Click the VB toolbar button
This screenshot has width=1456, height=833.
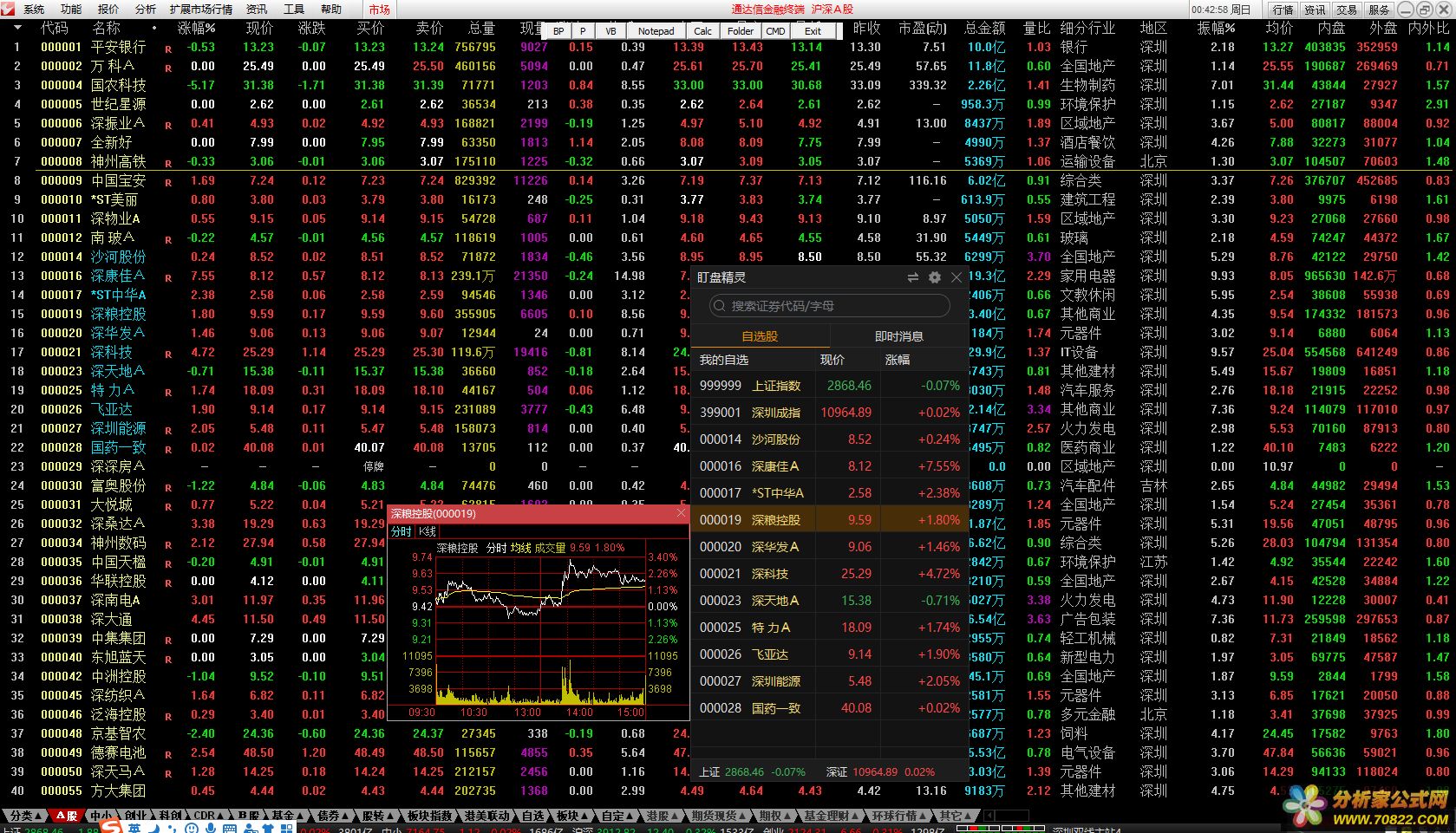tap(611, 30)
